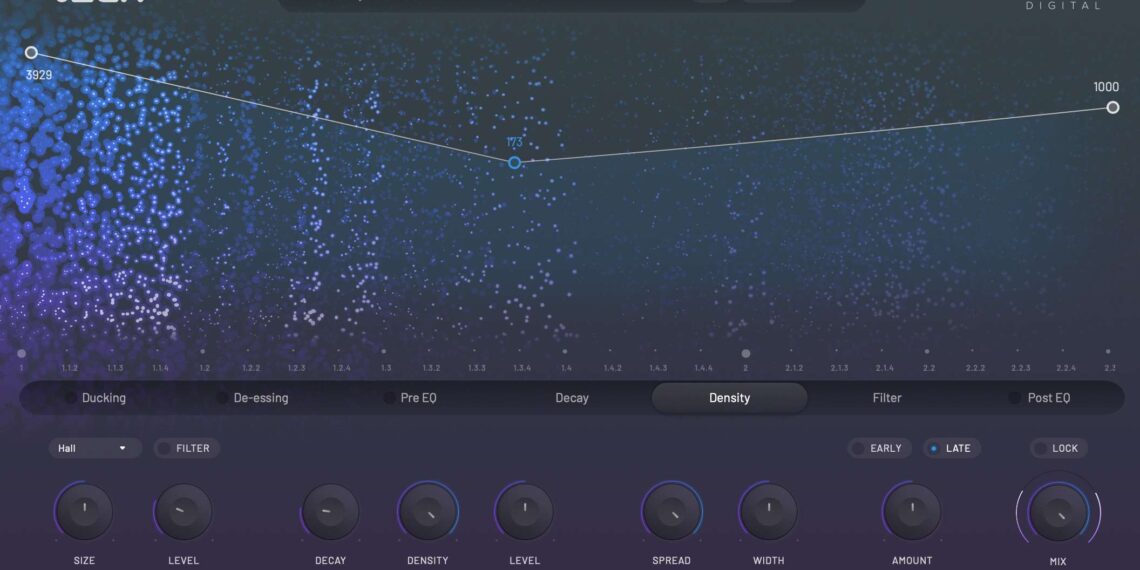Select the envelope point labeled 3929
This screenshot has width=1140, height=570.
[31, 52]
